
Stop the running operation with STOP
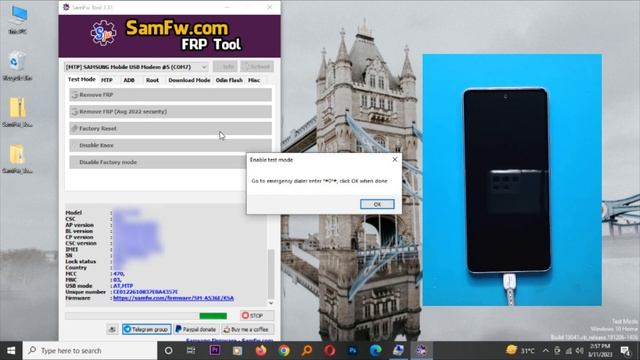(257, 316)
